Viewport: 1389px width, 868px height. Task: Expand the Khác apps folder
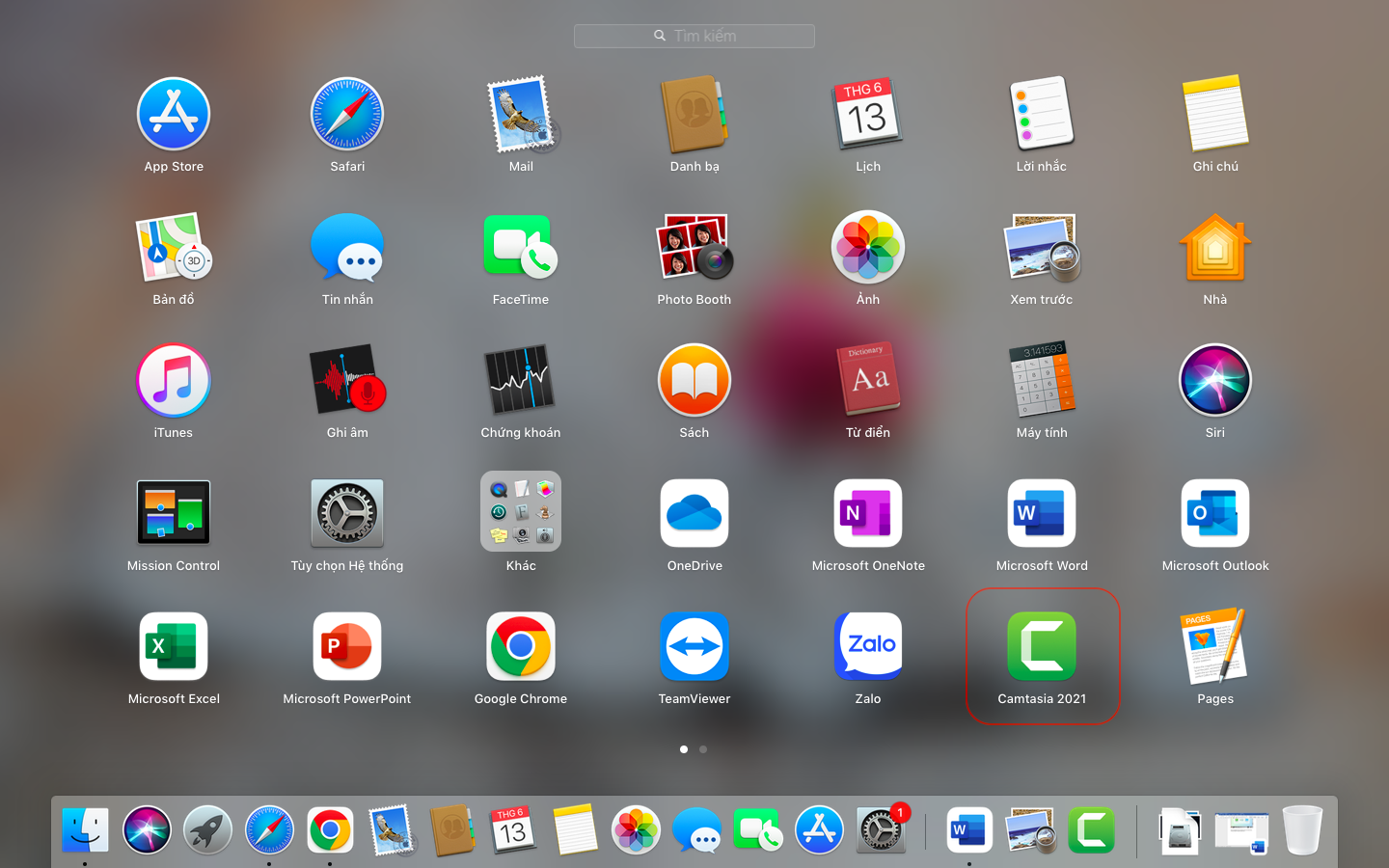(521, 511)
